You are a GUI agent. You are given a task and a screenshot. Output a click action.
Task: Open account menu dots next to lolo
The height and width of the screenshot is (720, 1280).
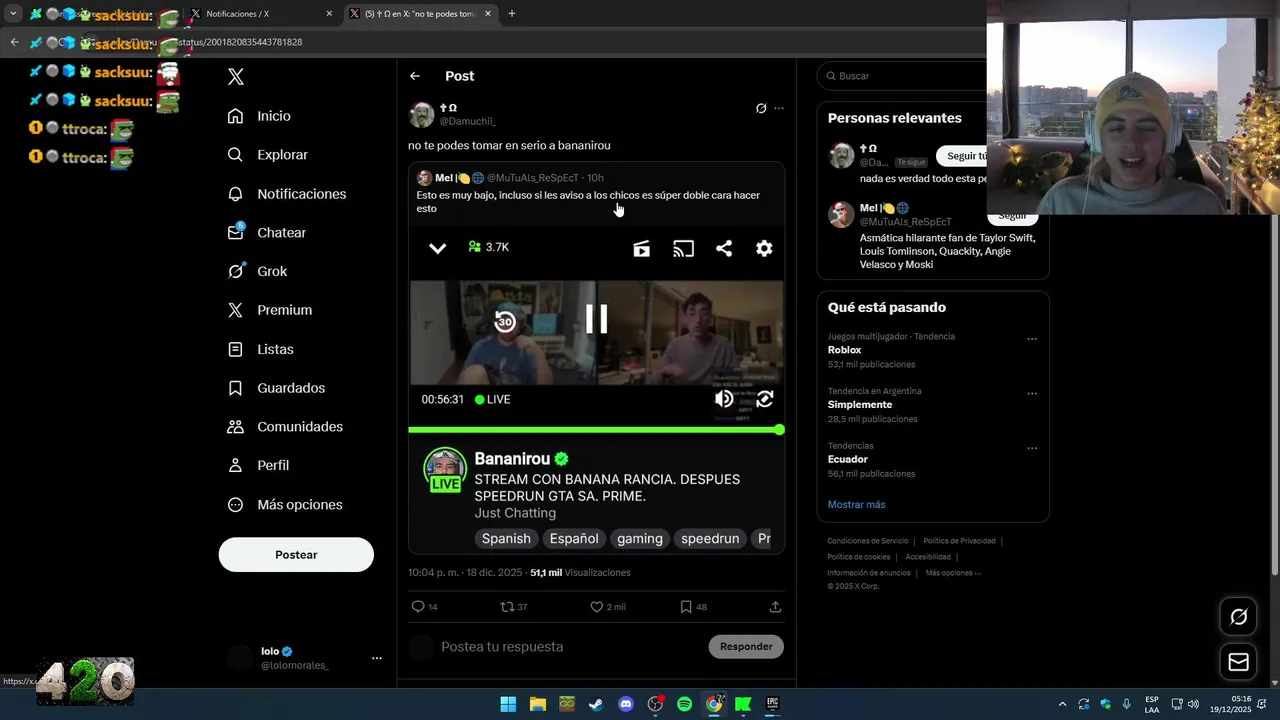coord(377,658)
